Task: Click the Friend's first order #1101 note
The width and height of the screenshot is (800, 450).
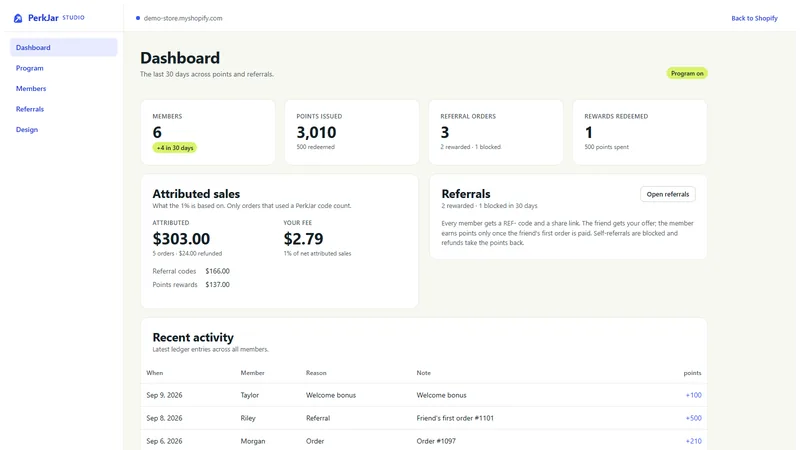Action: tap(455, 418)
